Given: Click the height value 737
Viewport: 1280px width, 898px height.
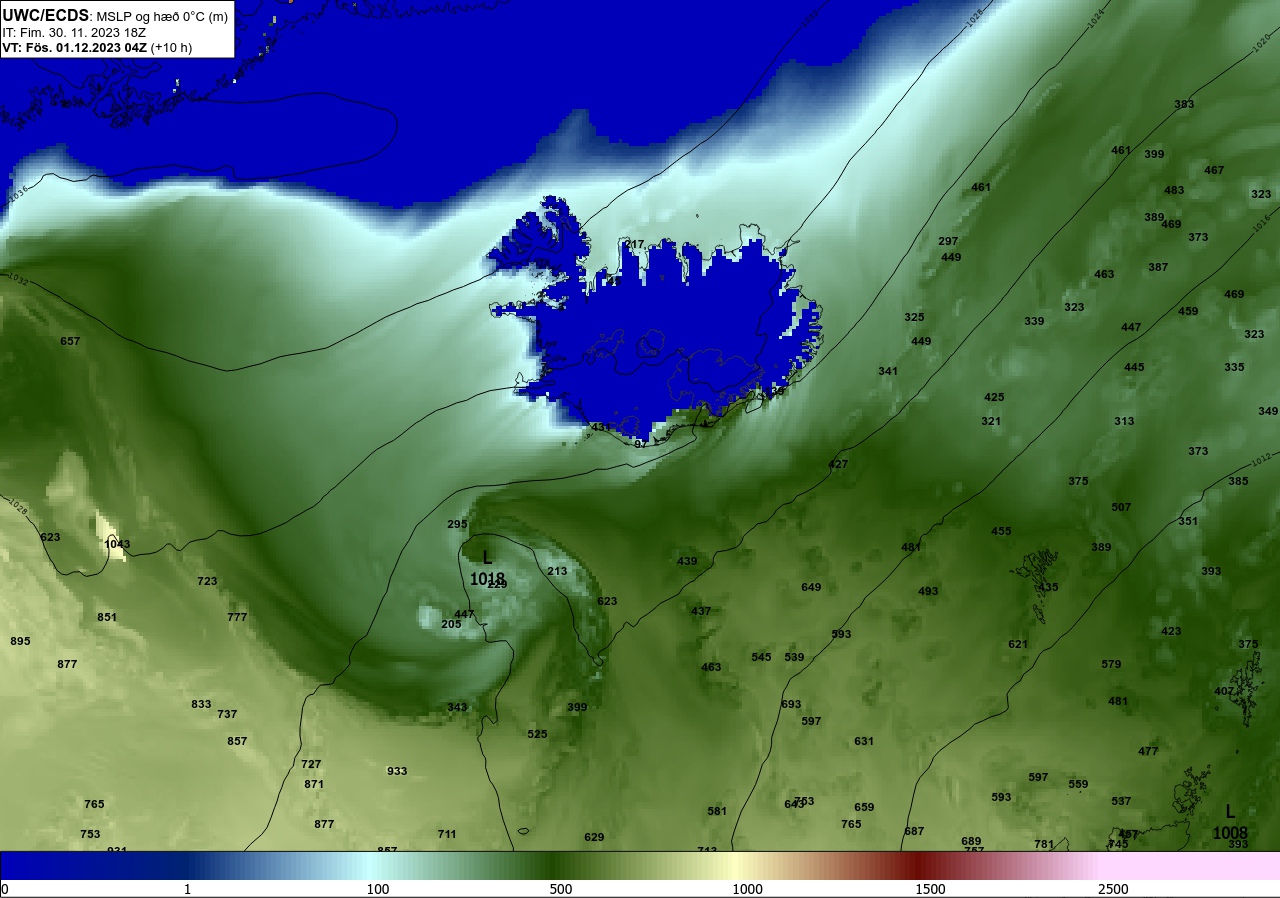Looking at the screenshot, I should [227, 714].
